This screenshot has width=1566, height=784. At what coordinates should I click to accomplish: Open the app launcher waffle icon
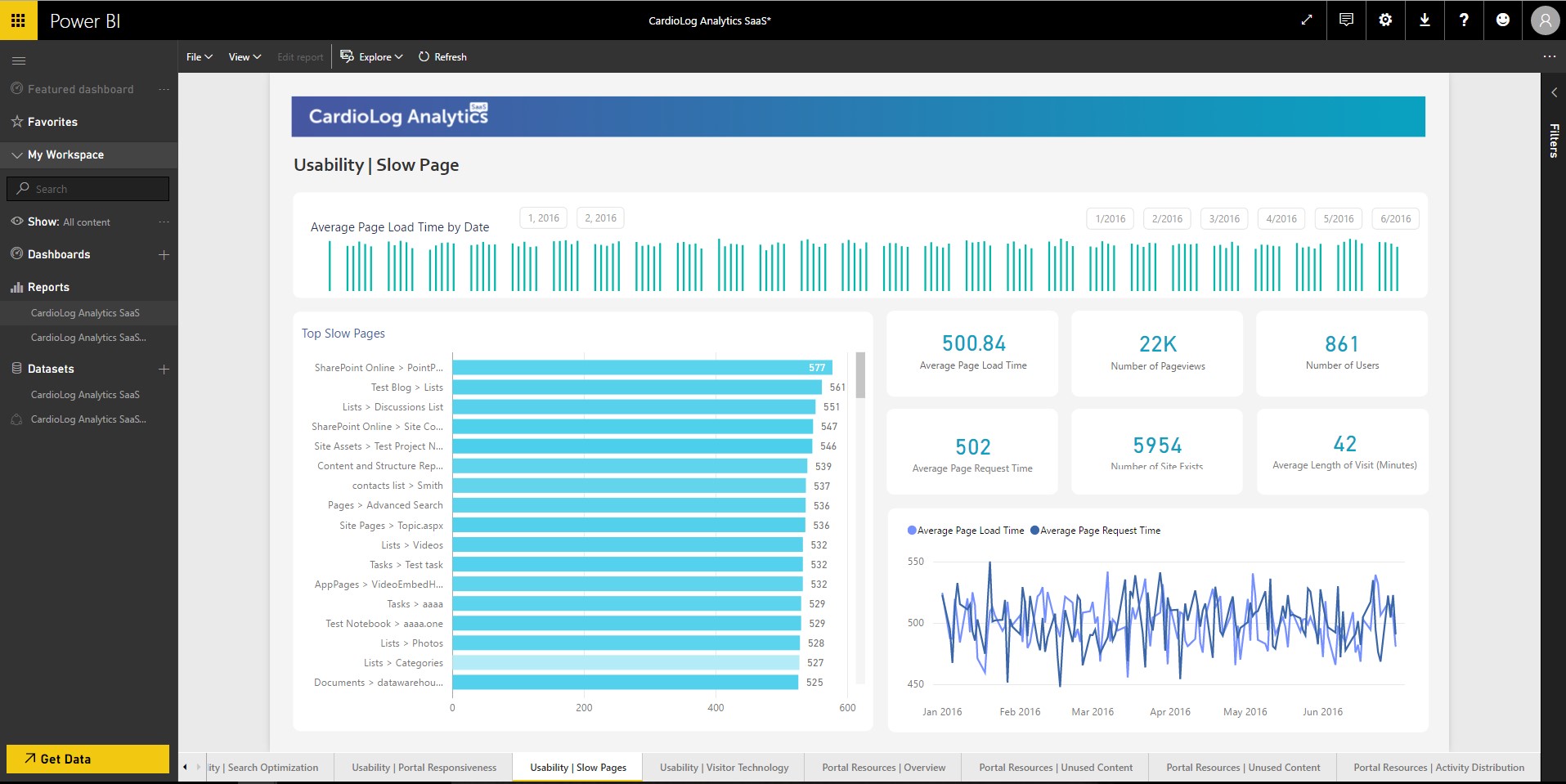coord(18,20)
